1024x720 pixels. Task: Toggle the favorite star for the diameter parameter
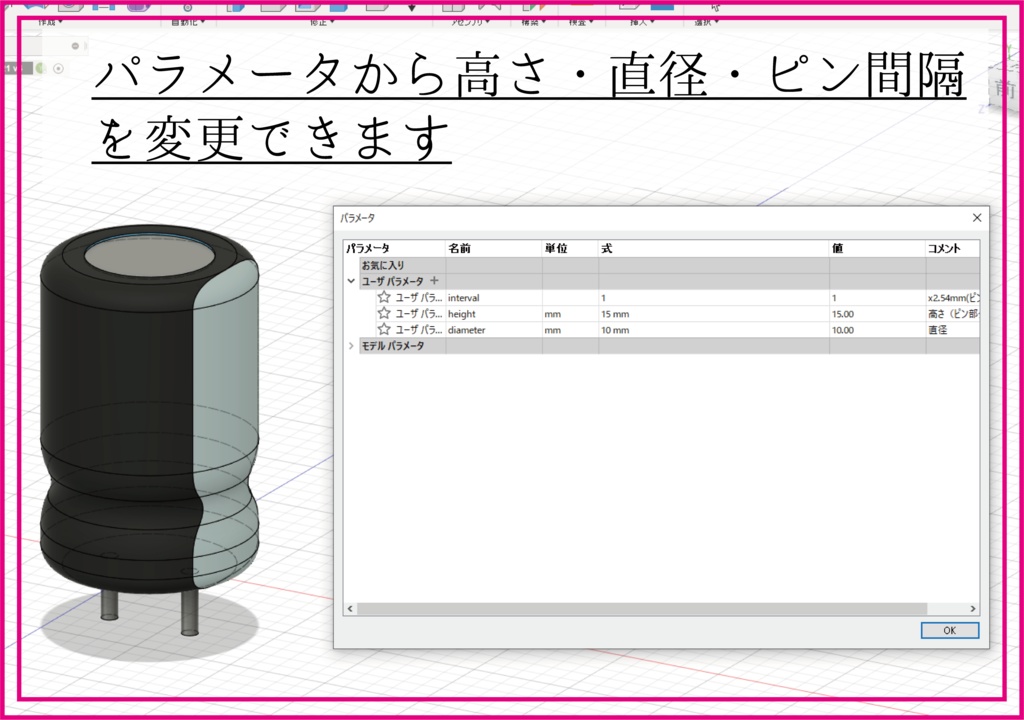(384, 331)
